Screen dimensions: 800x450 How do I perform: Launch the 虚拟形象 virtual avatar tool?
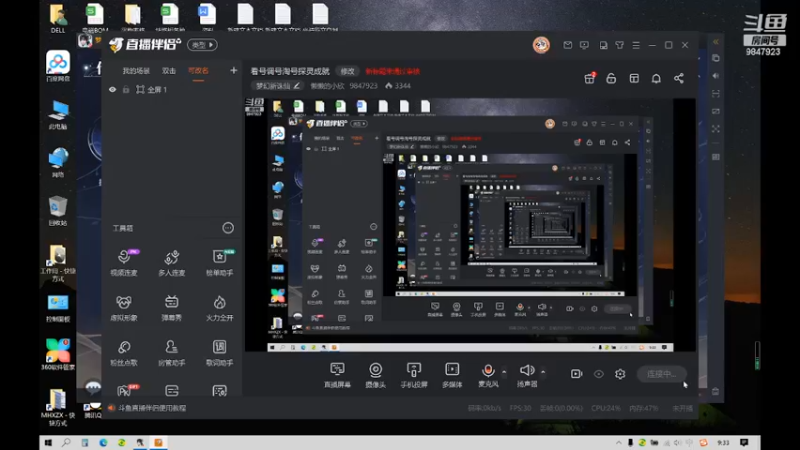[124, 307]
